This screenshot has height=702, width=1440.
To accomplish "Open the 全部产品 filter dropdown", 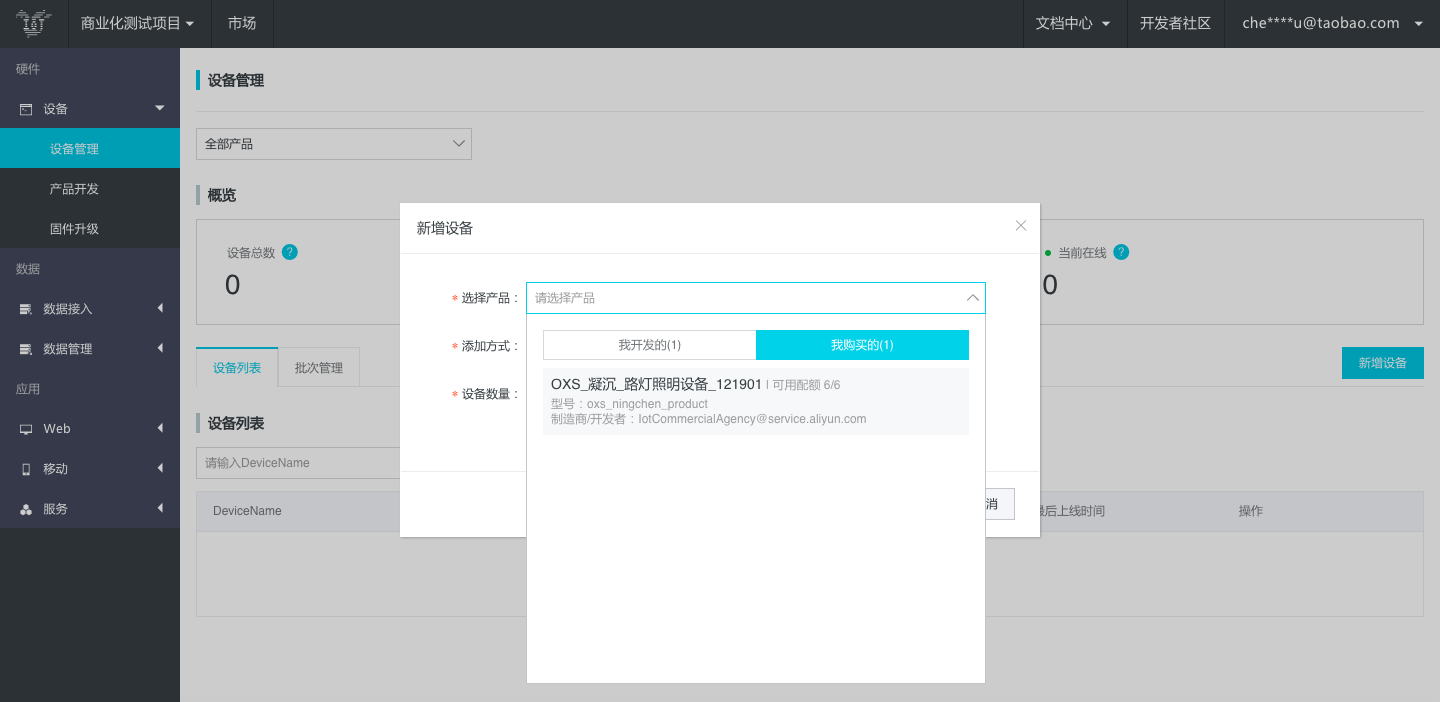I will pos(333,144).
